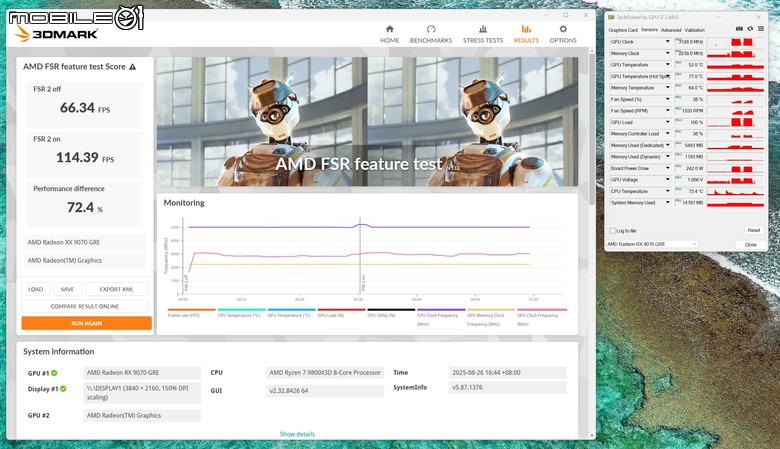The image size is (780, 449).
Task: Open the Validation tab in GPU-Z
Action: tap(694, 30)
